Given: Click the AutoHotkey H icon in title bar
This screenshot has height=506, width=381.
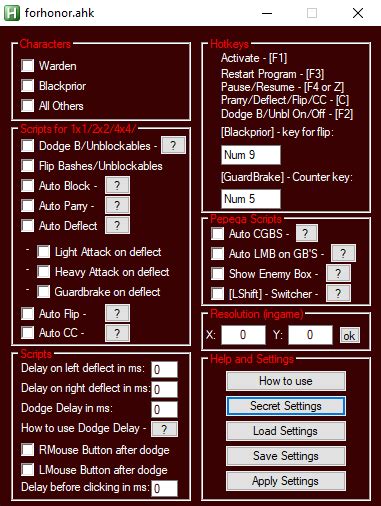Looking at the screenshot, I should coord(12,13).
